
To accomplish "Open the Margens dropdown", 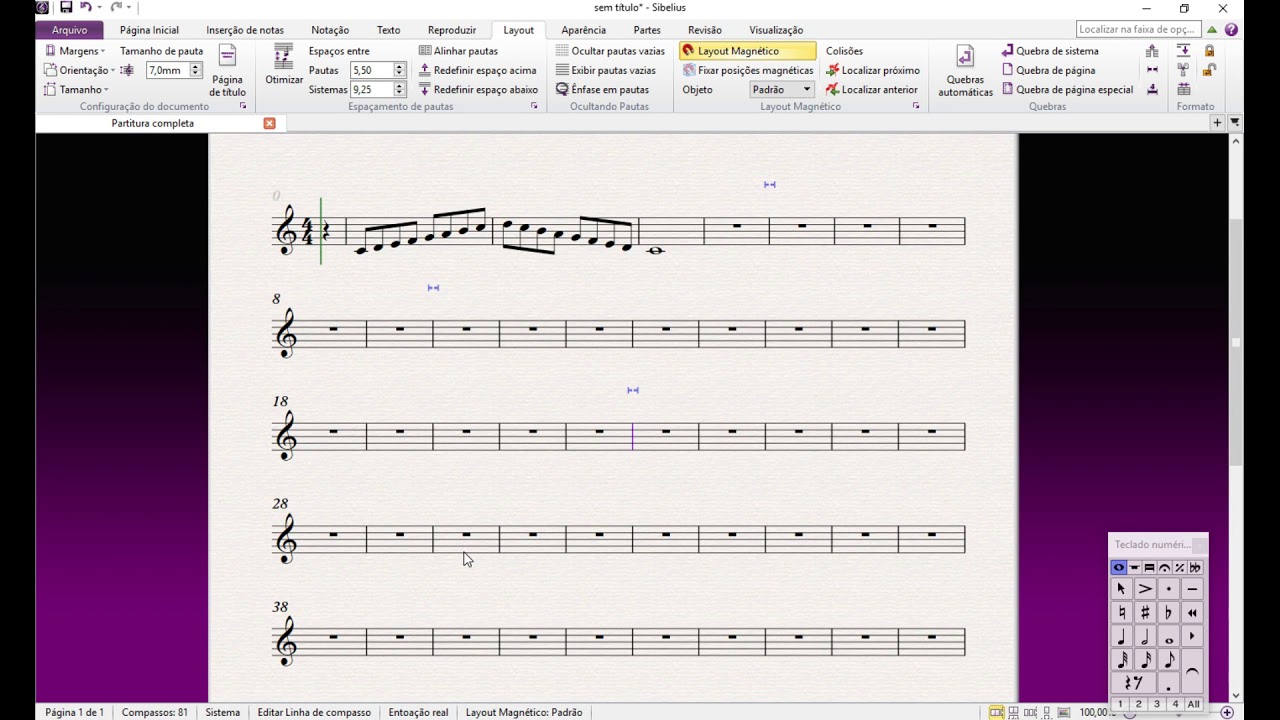I will click(x=75, y=51).
